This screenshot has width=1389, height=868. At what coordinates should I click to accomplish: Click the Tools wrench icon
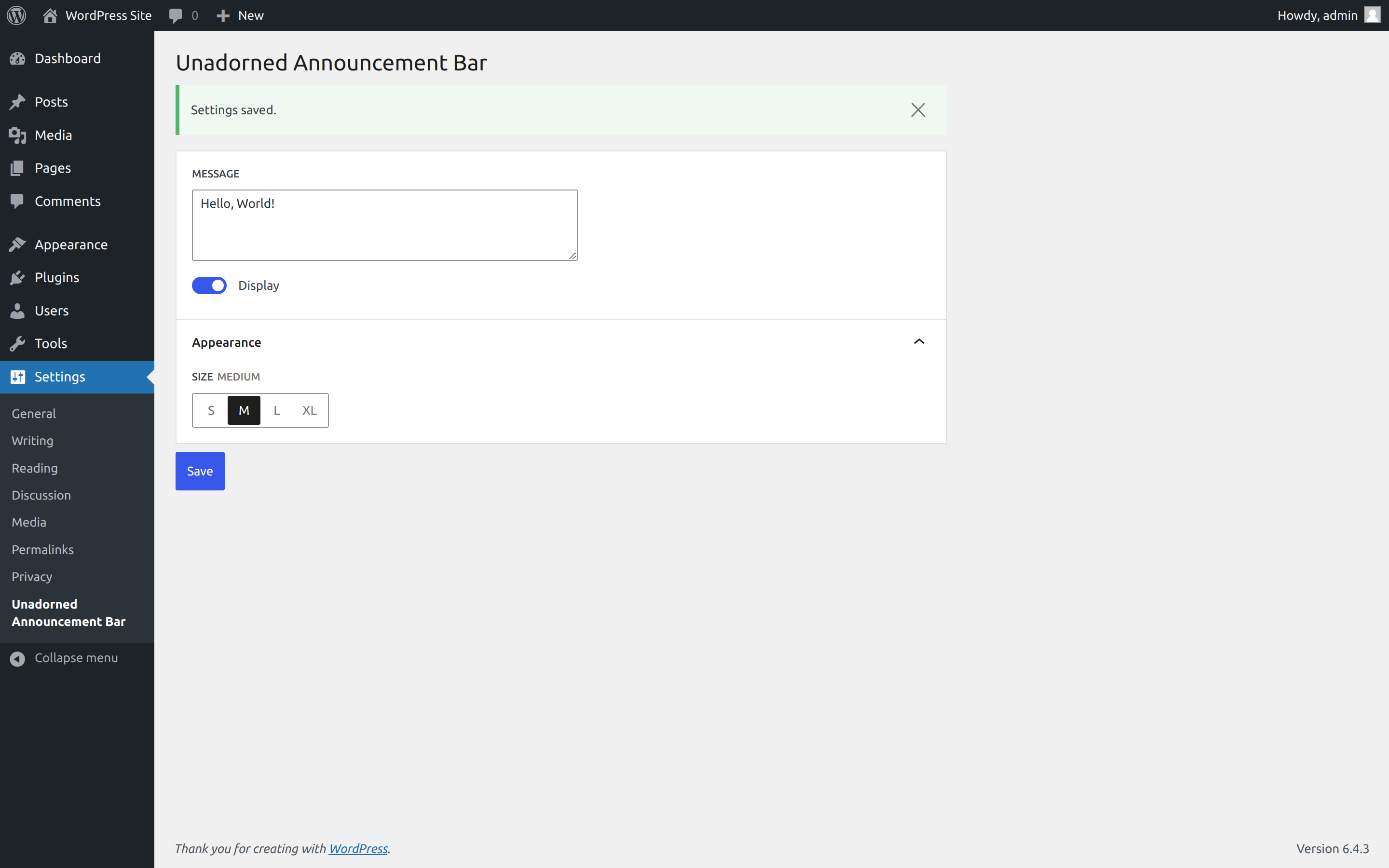17,344
